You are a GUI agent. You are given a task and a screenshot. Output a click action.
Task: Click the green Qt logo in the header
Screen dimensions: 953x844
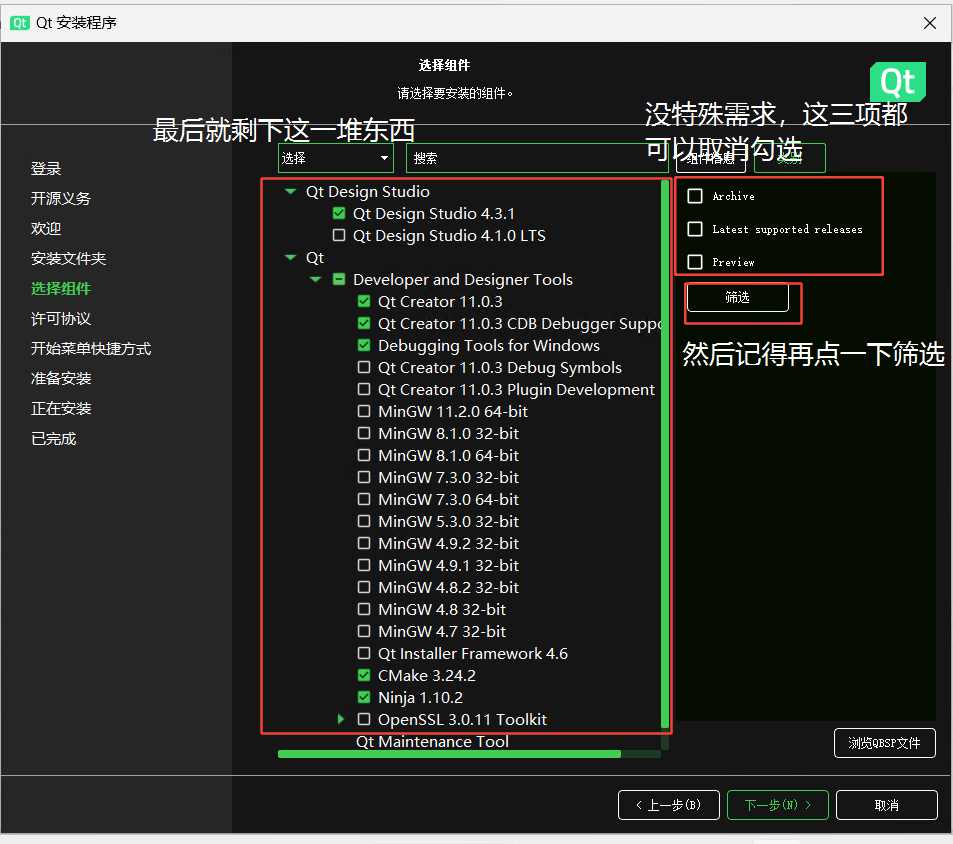pos(898,81)
